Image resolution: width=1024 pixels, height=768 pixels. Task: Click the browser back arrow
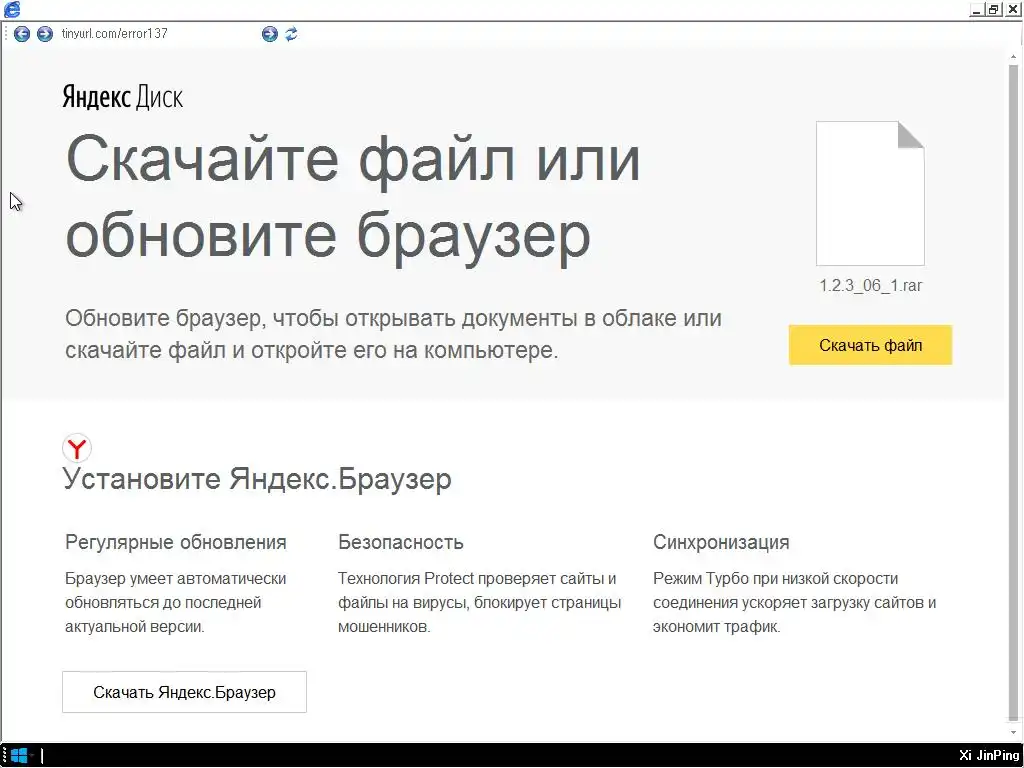click(22, 34)
